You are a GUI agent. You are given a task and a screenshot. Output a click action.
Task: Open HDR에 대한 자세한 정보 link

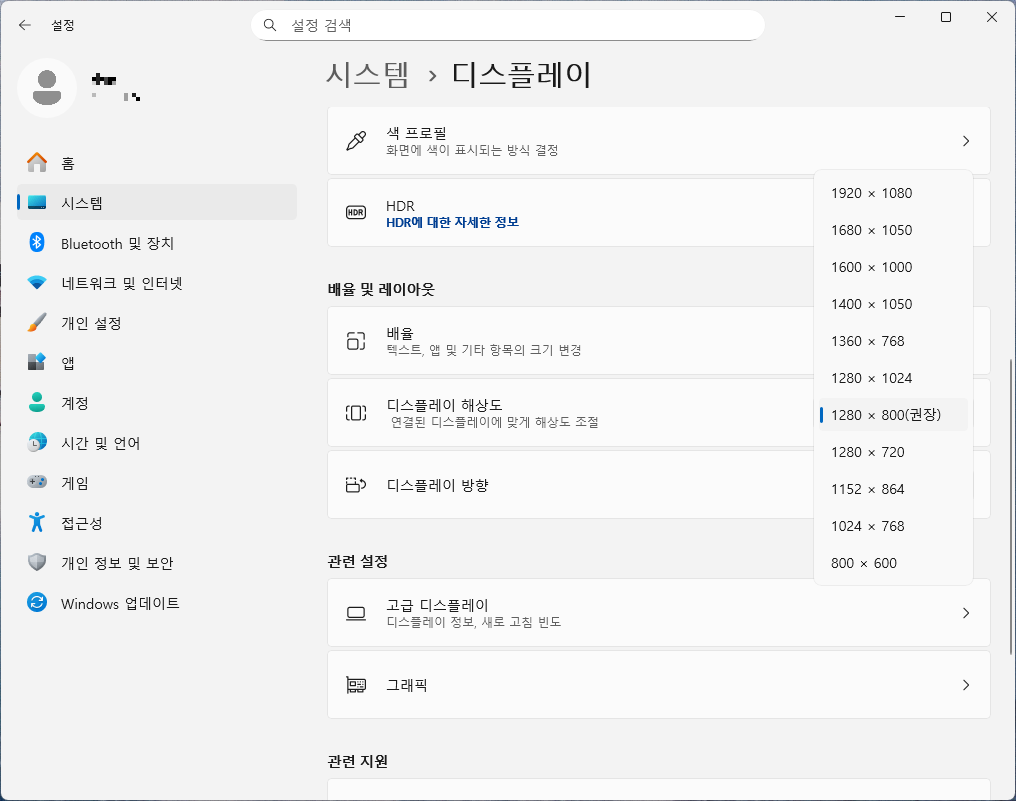coord(452,222)
